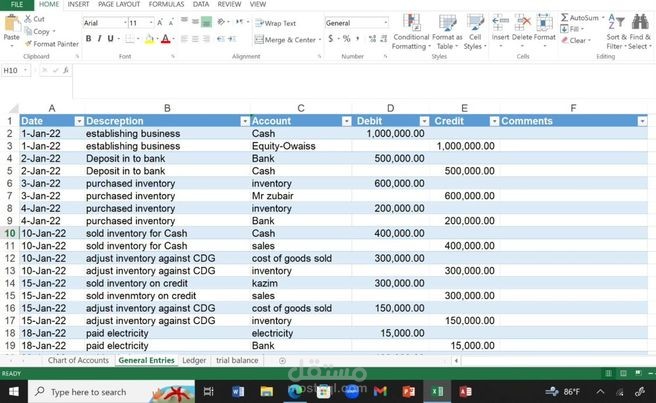The image size is (656, 403).
Task: Increase decimal places
Action: [x=372, y=39]
